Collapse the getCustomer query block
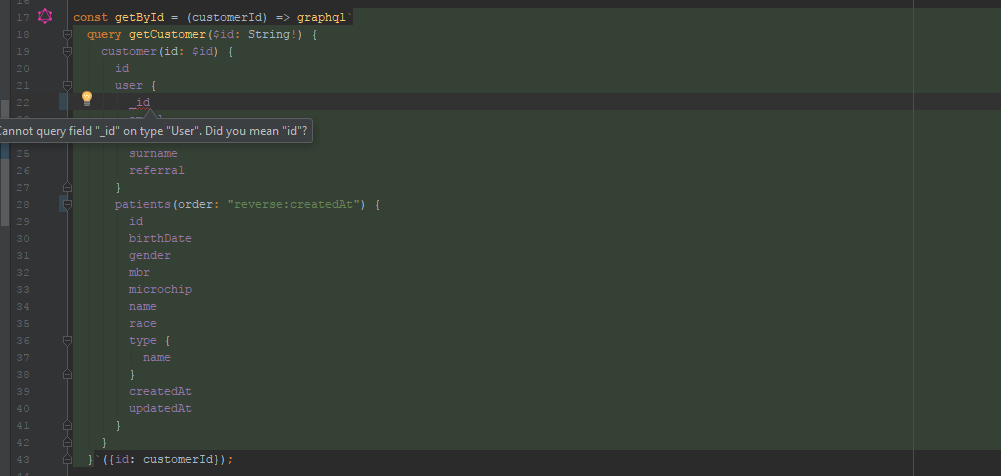The image size is (1001, 476). click(67, 35)
